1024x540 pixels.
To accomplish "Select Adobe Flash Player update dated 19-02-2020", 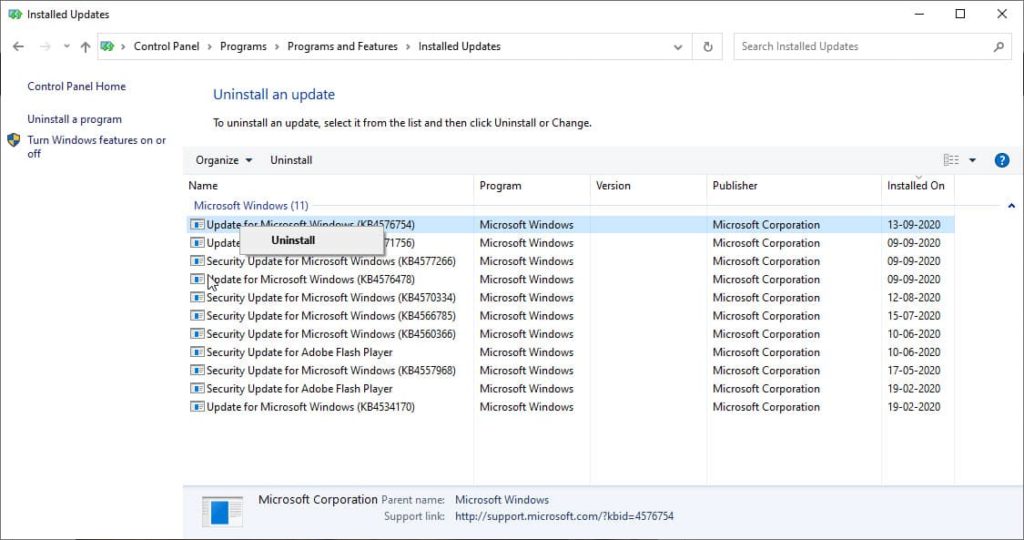I will tap(571, 389).
